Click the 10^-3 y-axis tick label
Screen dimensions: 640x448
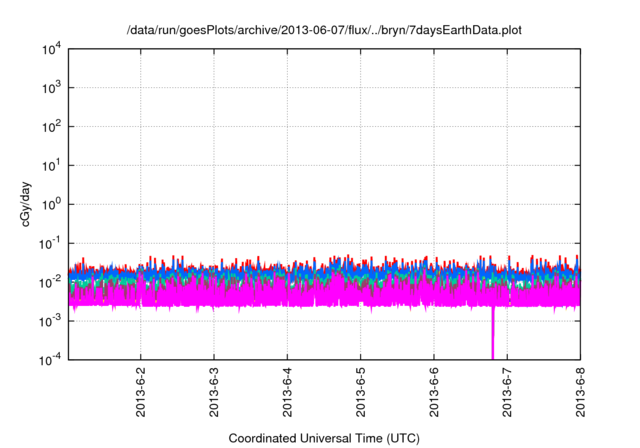50,321
